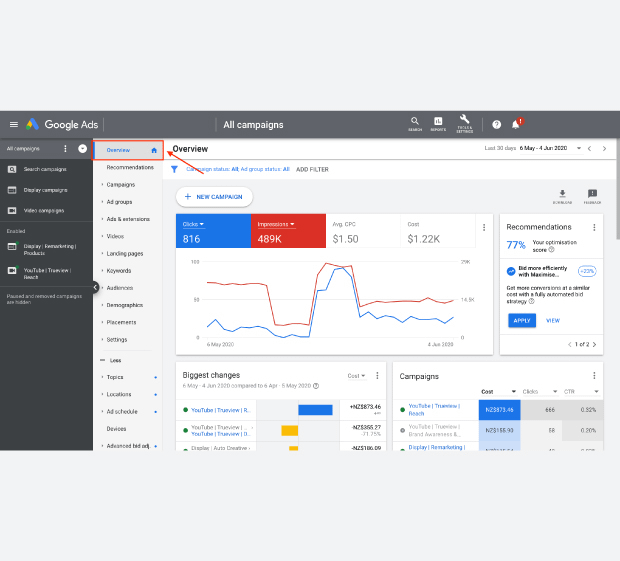
Task: Select Recommendations in the page menu
Action: tap(130, 167)
